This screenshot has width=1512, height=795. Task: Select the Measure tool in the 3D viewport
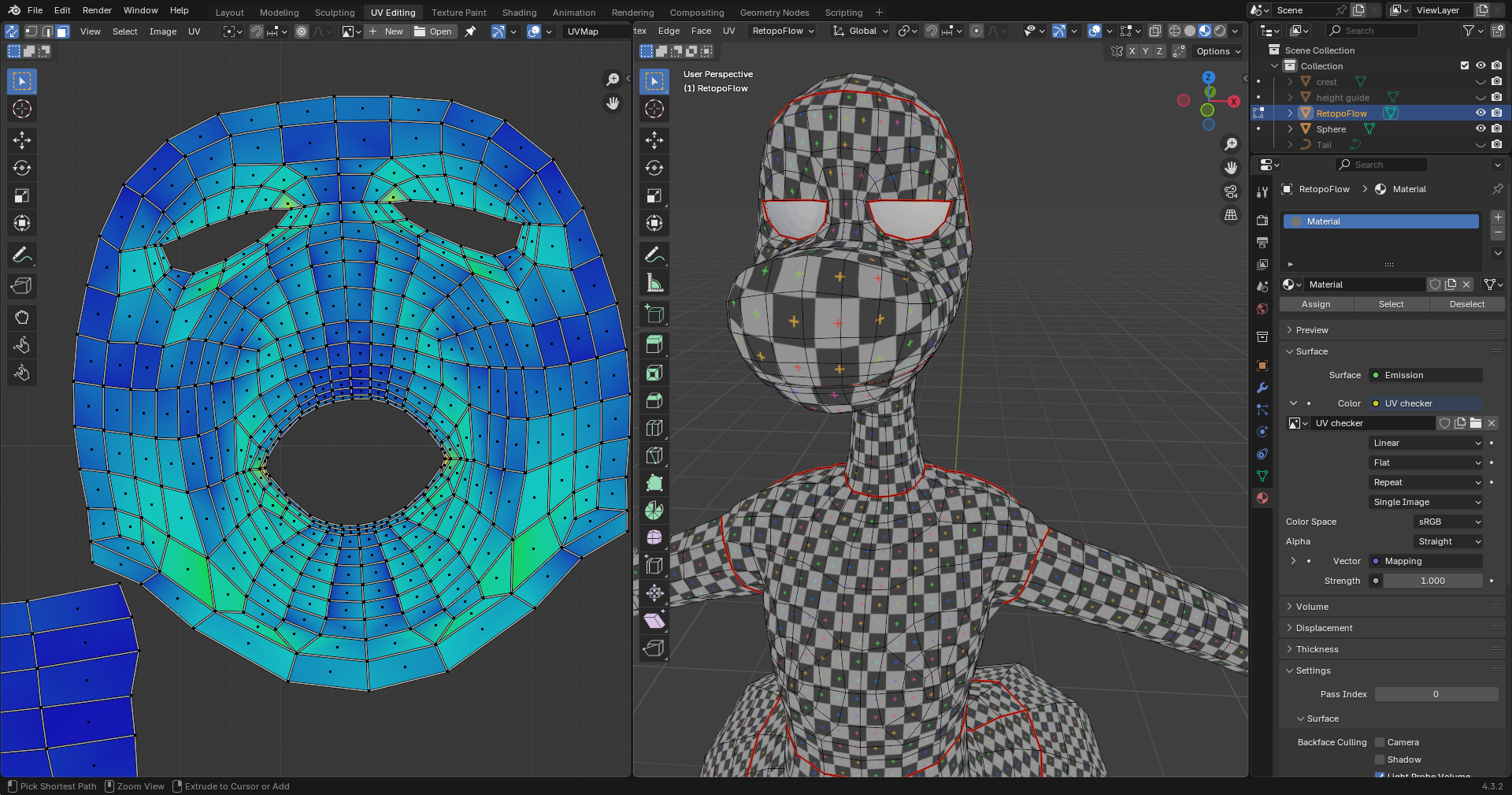[x=654, y=282]
